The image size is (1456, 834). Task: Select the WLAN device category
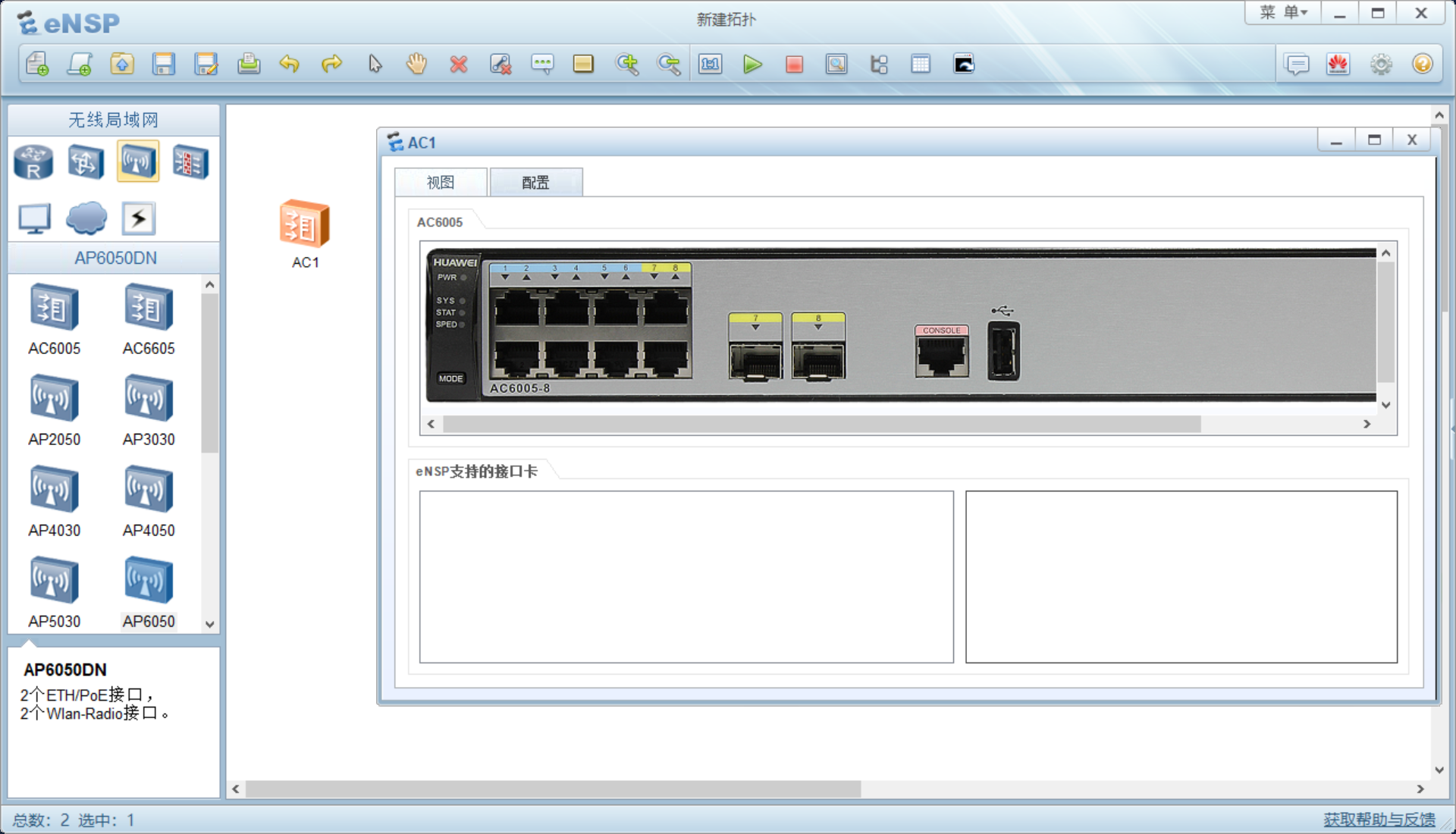[x=138, y=161]
